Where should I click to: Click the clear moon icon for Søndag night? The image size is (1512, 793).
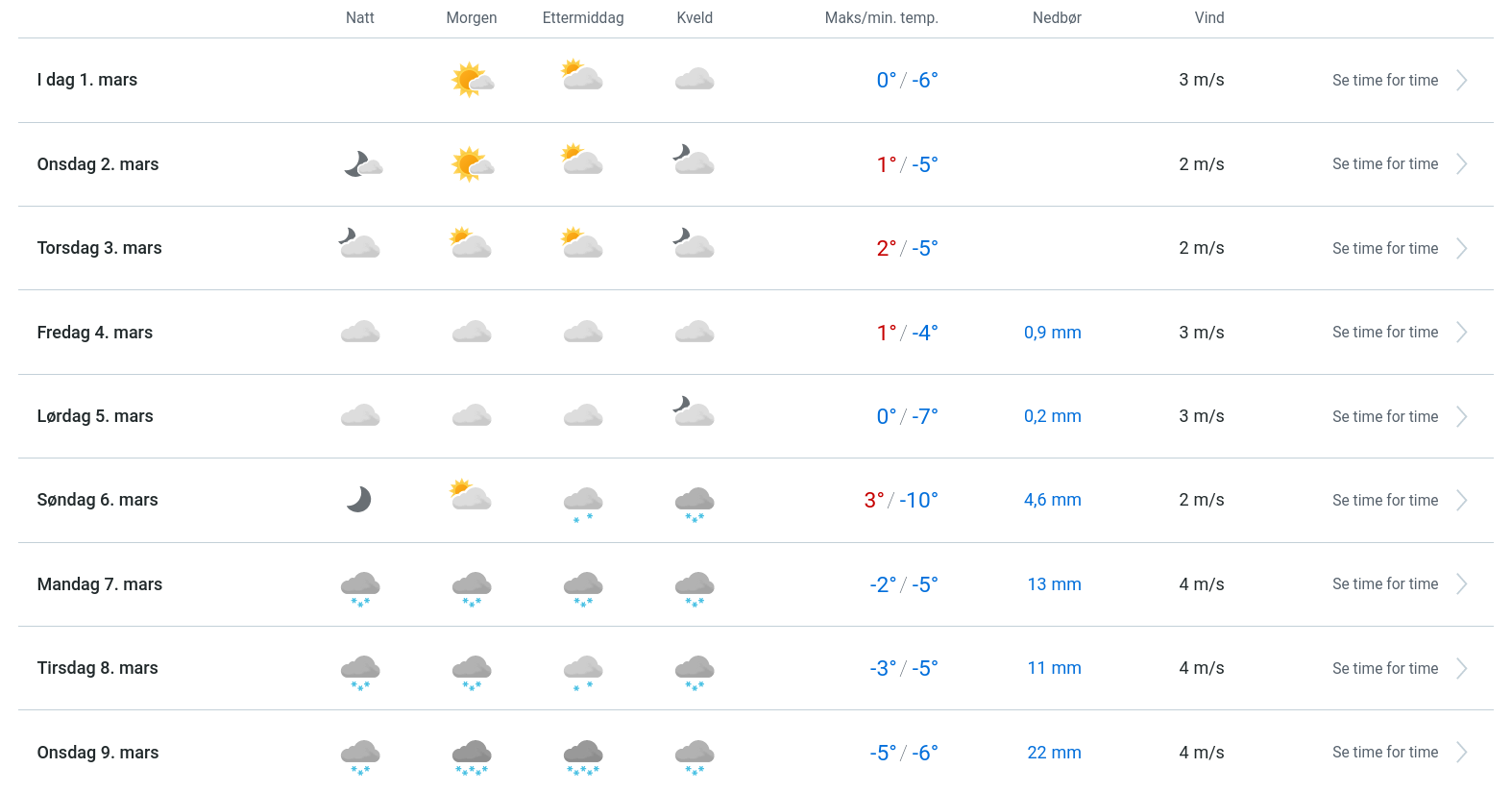tap(359, 500)
